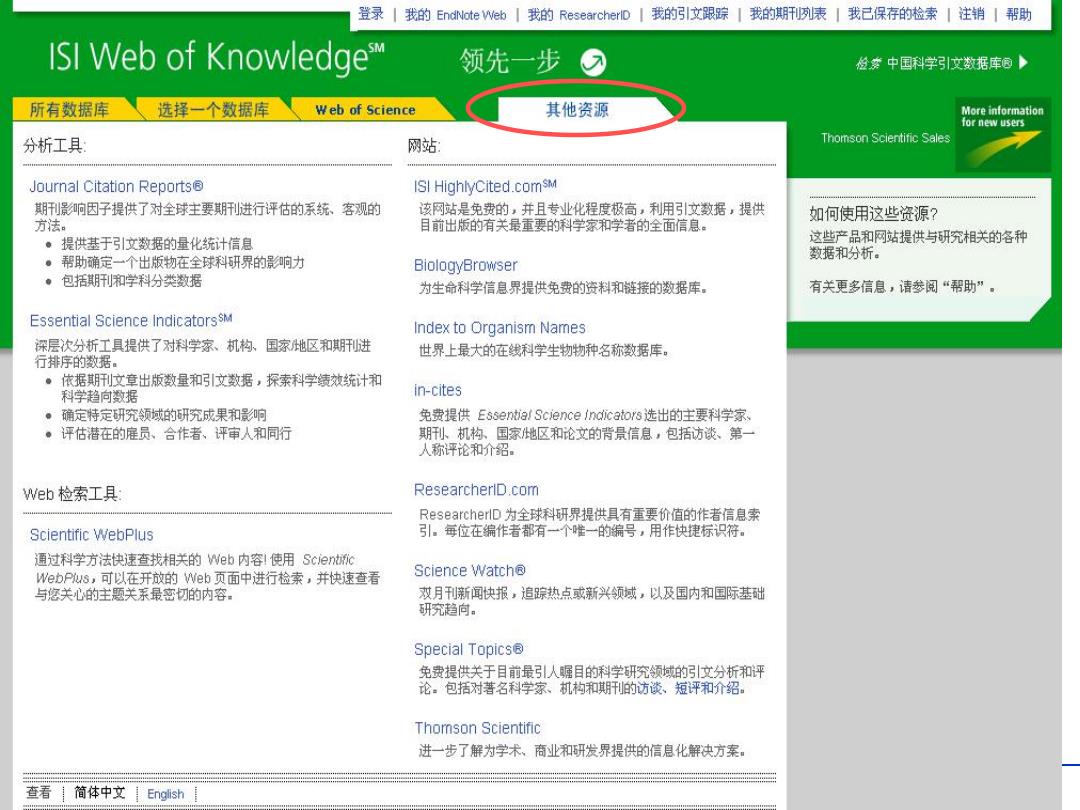Screen dimensions: 1080x810
Task: Open Journal Citation Reports link
Action: click(116, 187)
